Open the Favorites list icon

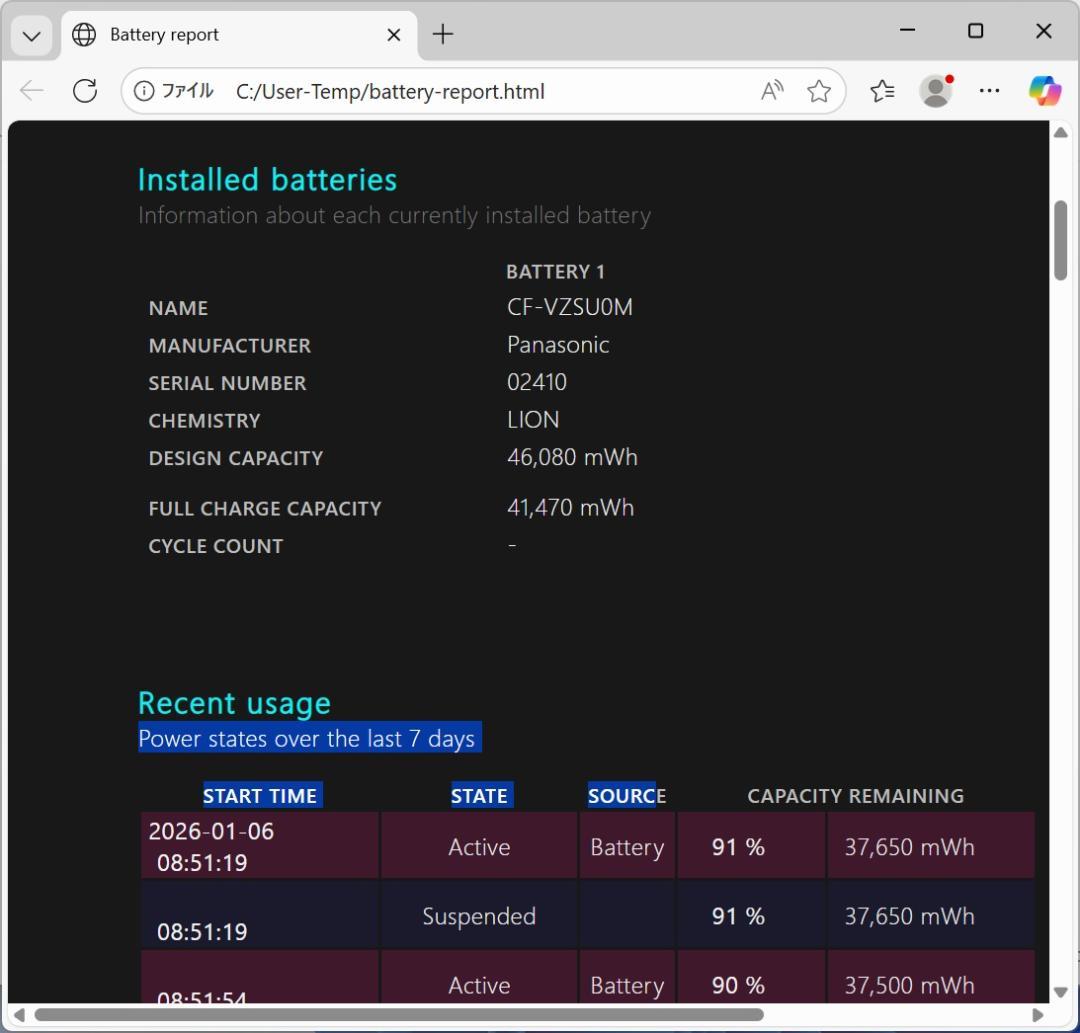882,91
